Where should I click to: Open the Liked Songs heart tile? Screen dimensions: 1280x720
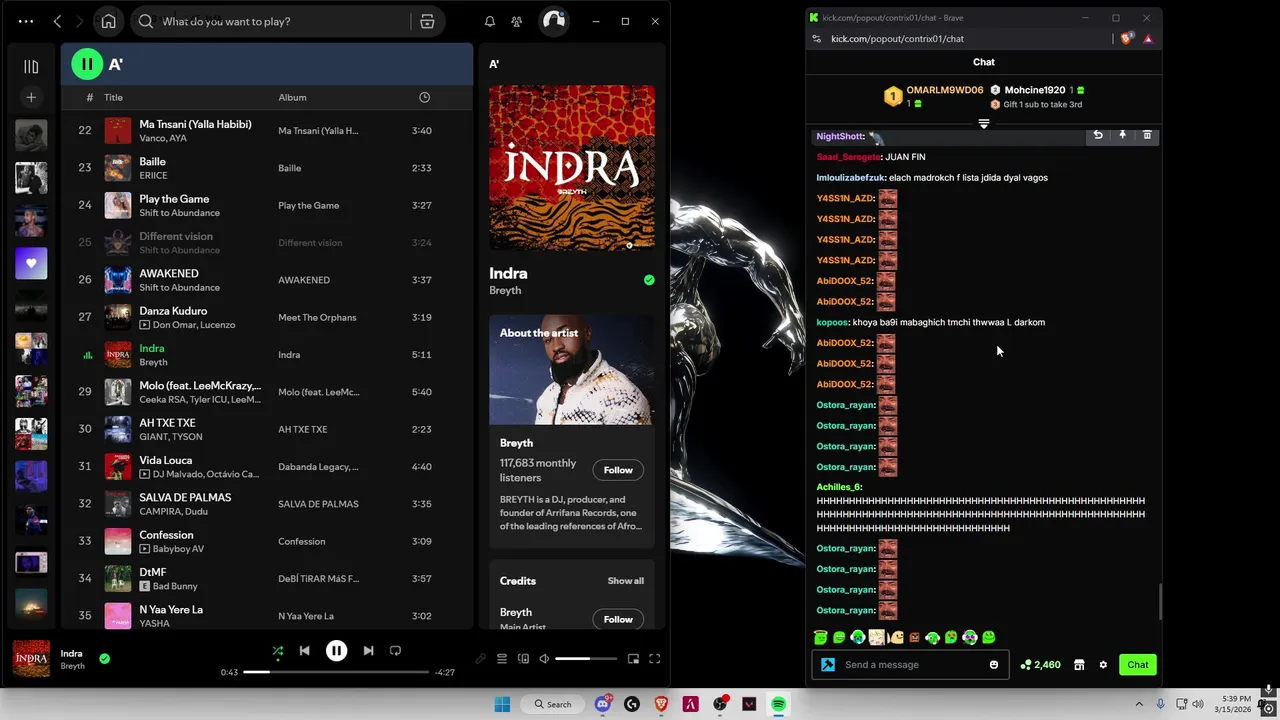(31, 263)
